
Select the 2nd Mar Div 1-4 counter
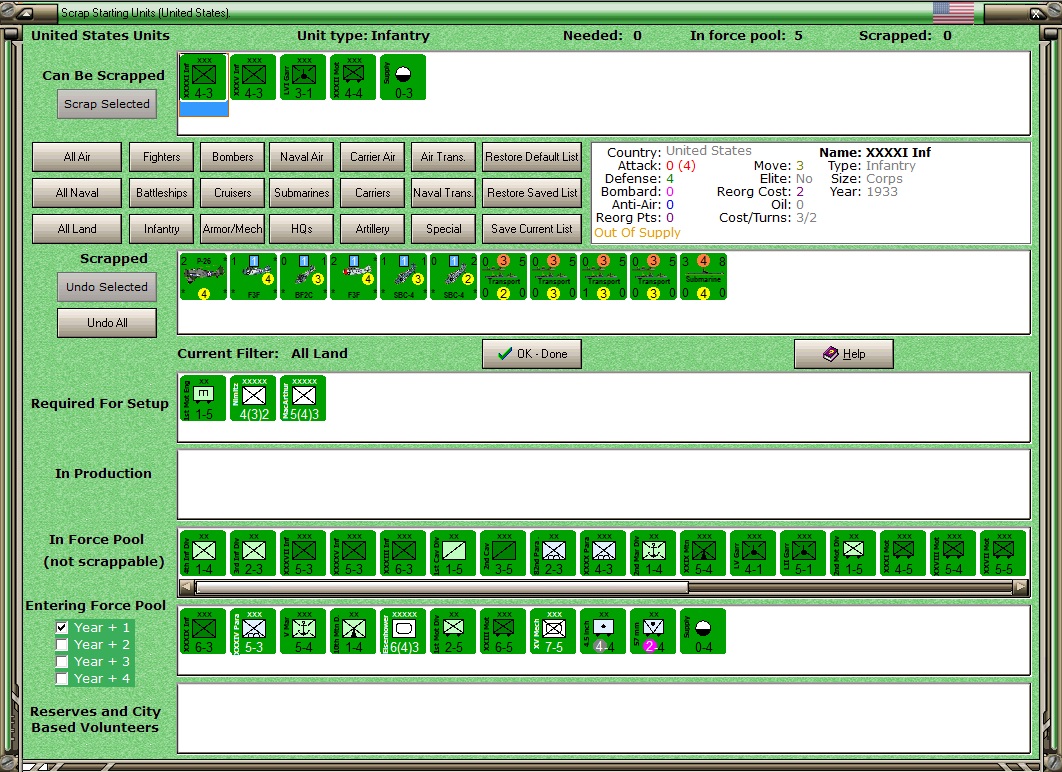pyautogui.click(x=654, y=553)
